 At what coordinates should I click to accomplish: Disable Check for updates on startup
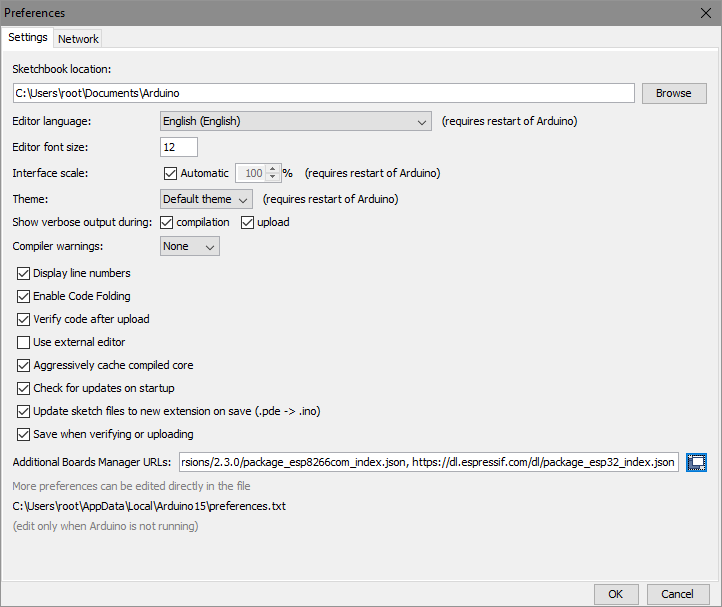coord(23,388)
